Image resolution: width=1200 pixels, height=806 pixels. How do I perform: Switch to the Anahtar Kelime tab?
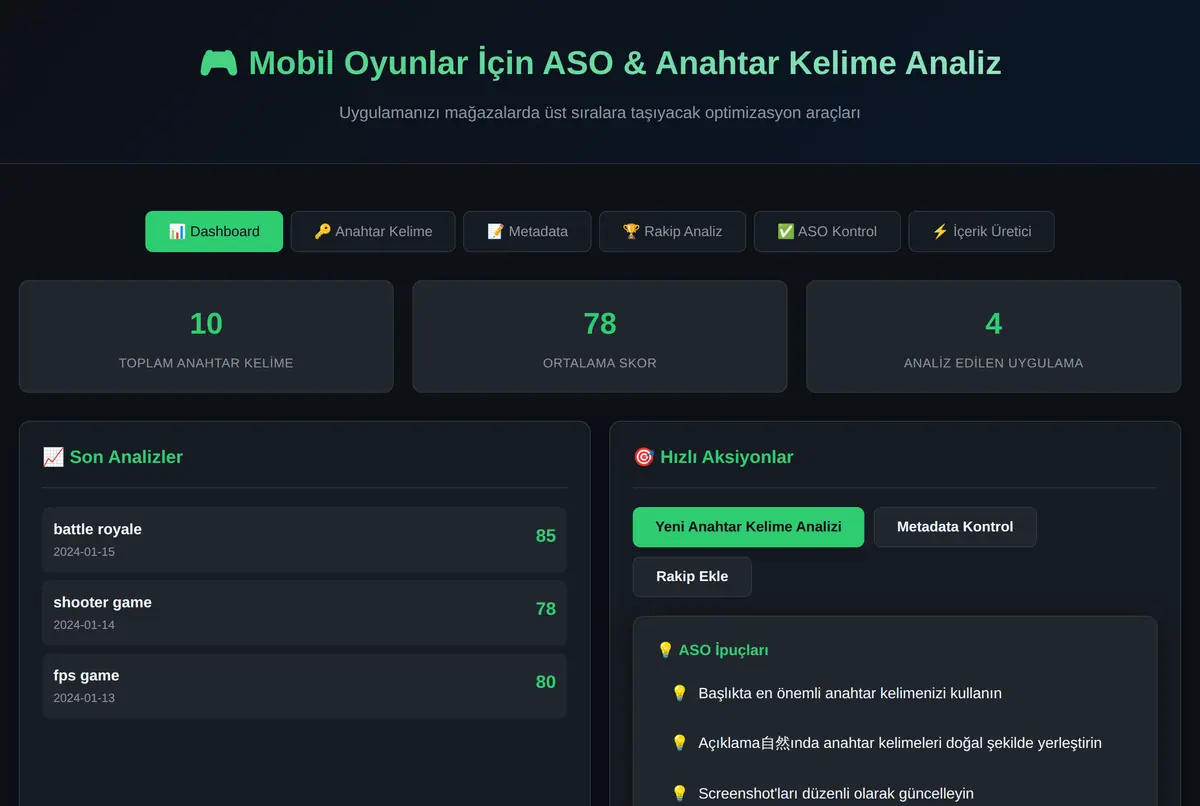click(373, 231)
